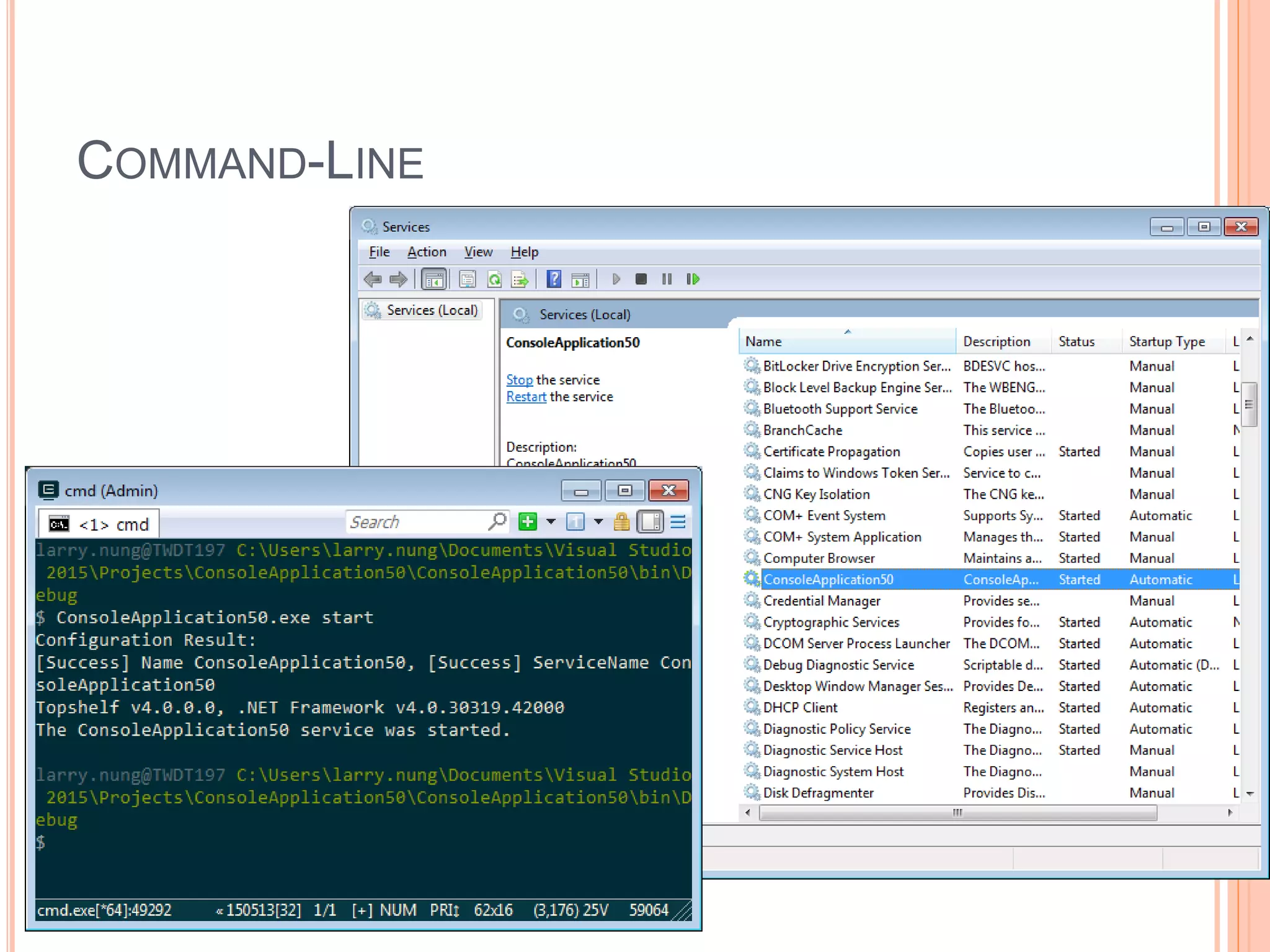
Task: Select Block Level Backup Engine service row
Action: (x=991, y=387)
